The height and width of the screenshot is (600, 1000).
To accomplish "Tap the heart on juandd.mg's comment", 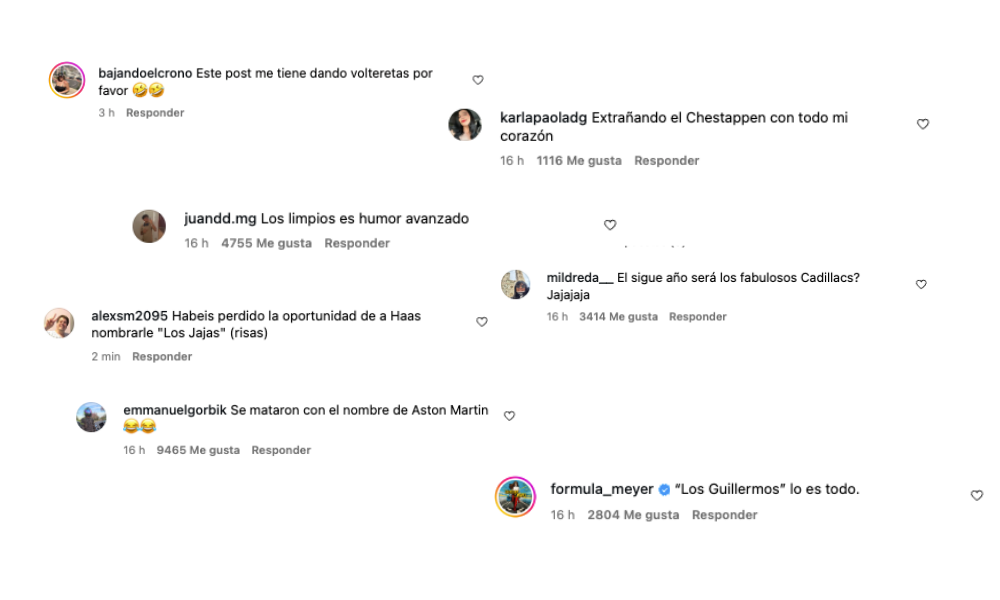I will pyautogui.click(x=610, y=225).
